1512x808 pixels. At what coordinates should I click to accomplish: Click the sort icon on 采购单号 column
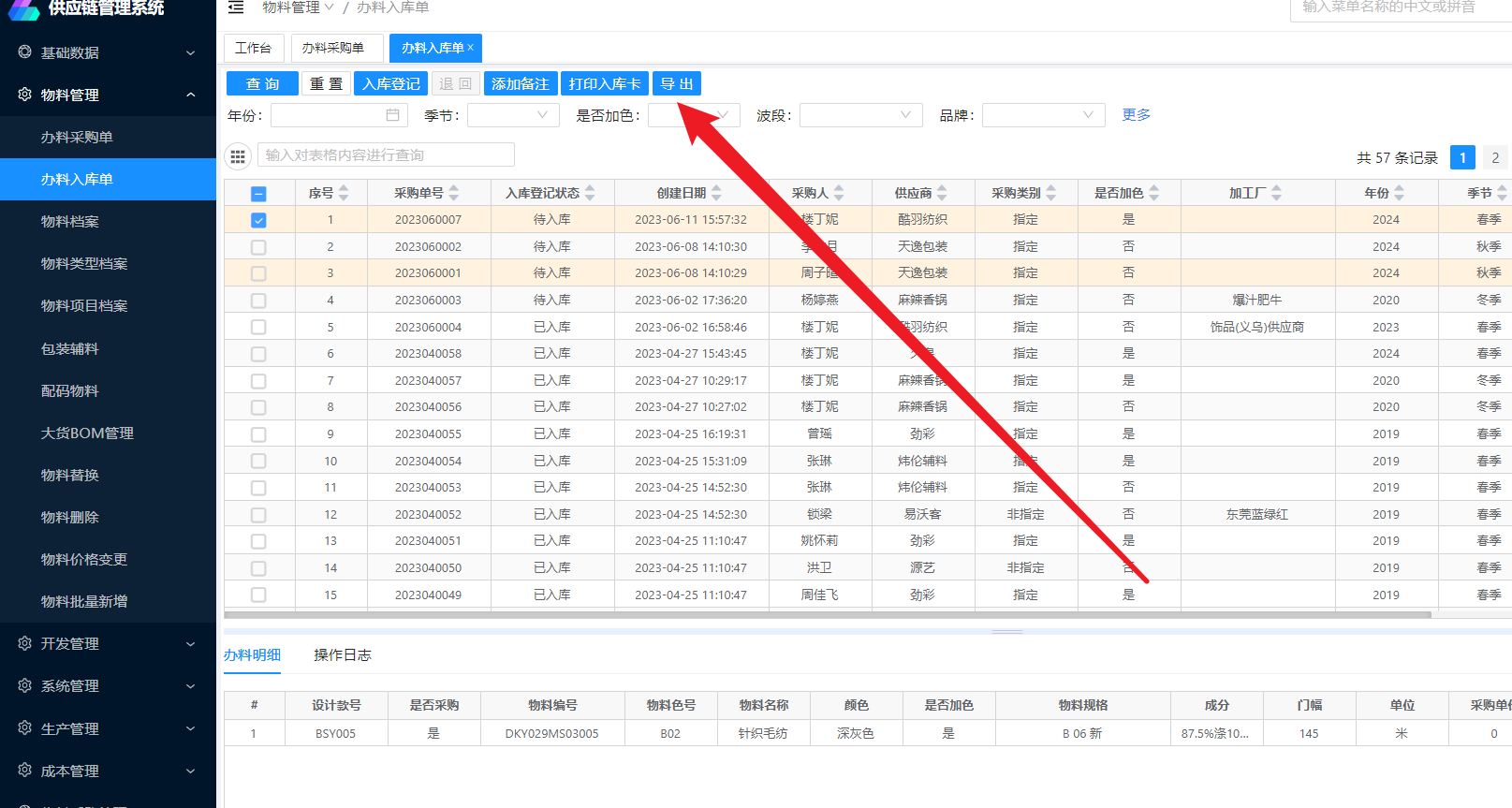coord(454,193)
